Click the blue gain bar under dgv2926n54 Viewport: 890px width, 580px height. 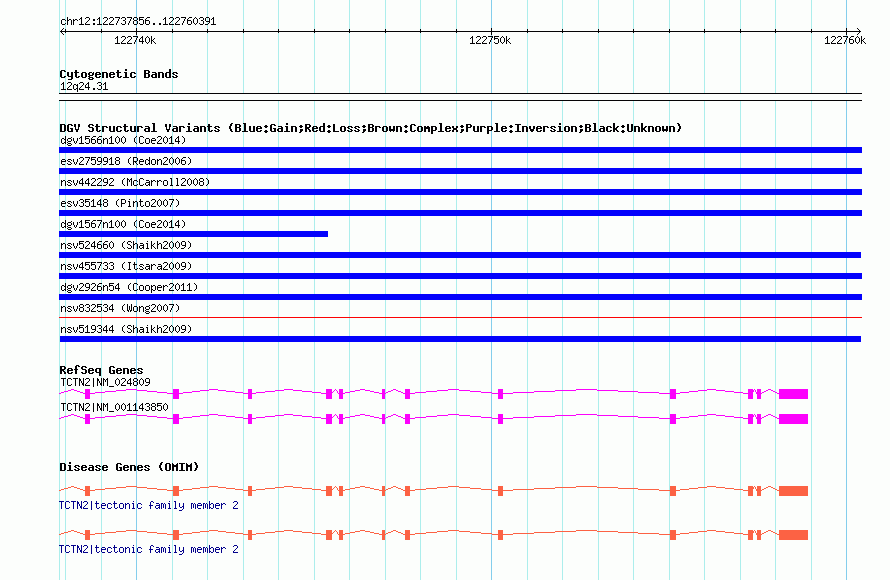coord(460,297)
